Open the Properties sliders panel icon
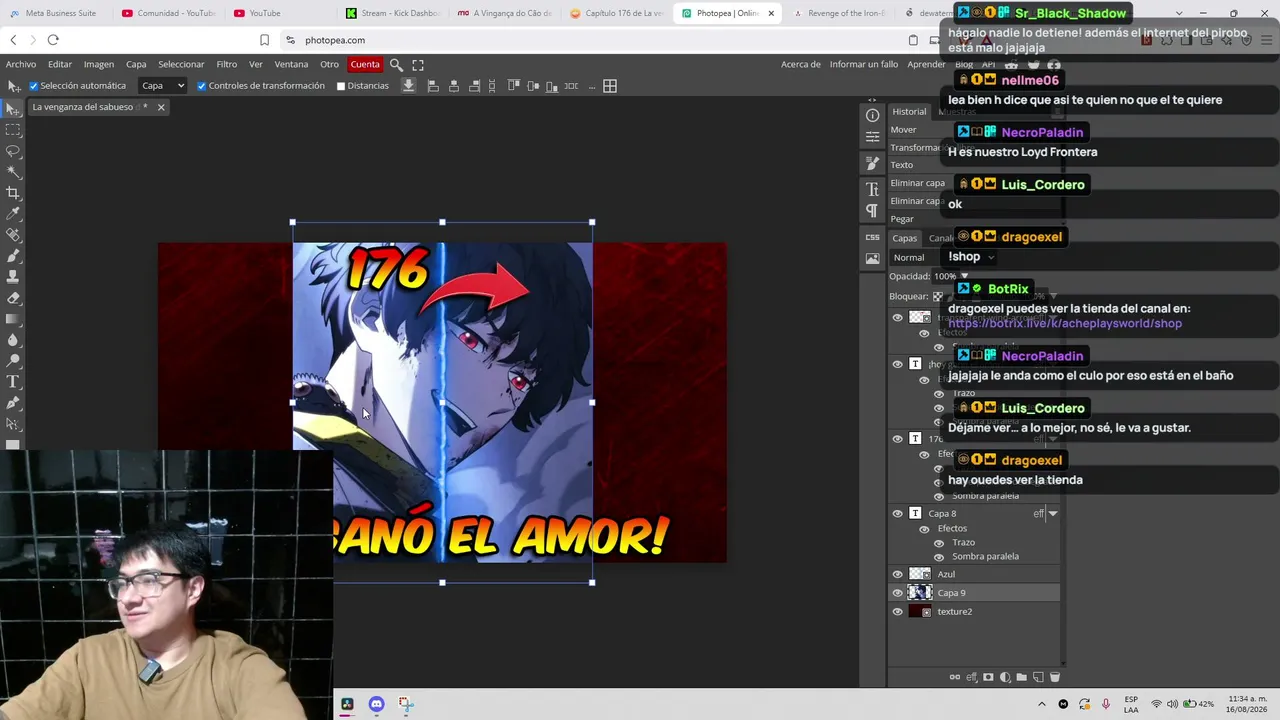 tap(872, 137)
